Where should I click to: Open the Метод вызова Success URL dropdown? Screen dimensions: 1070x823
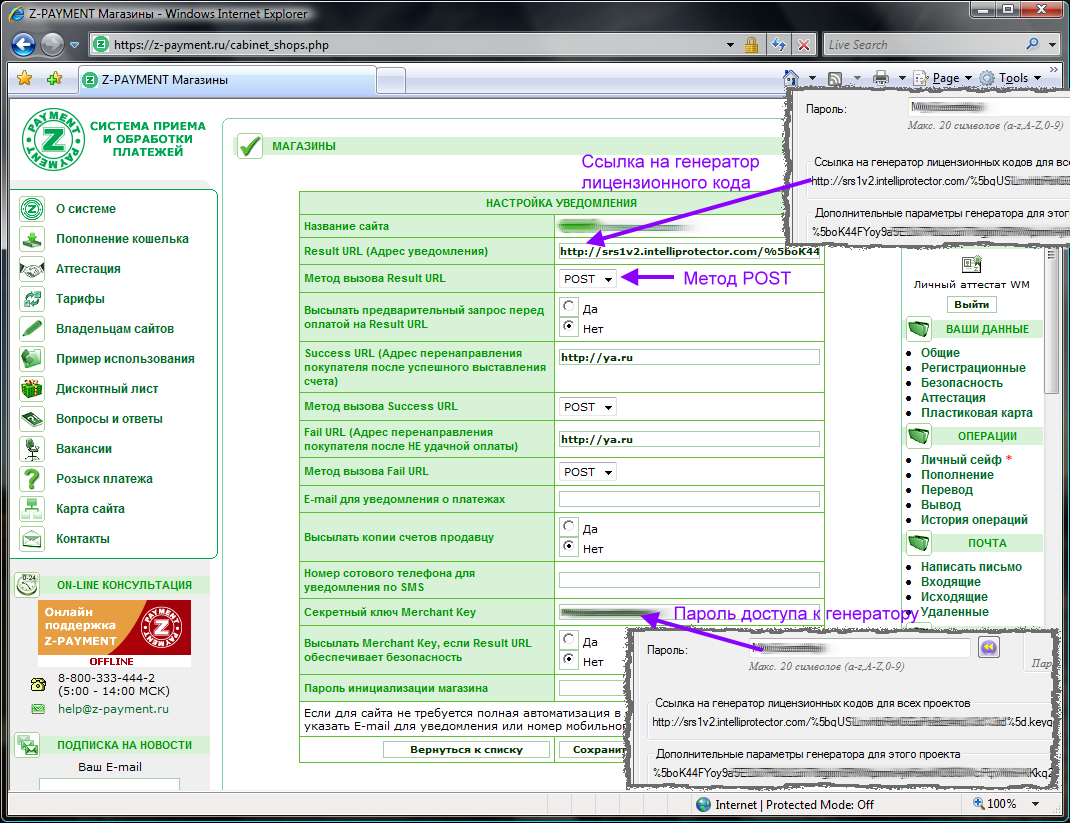pyautogui.click(x=588, y=407)
